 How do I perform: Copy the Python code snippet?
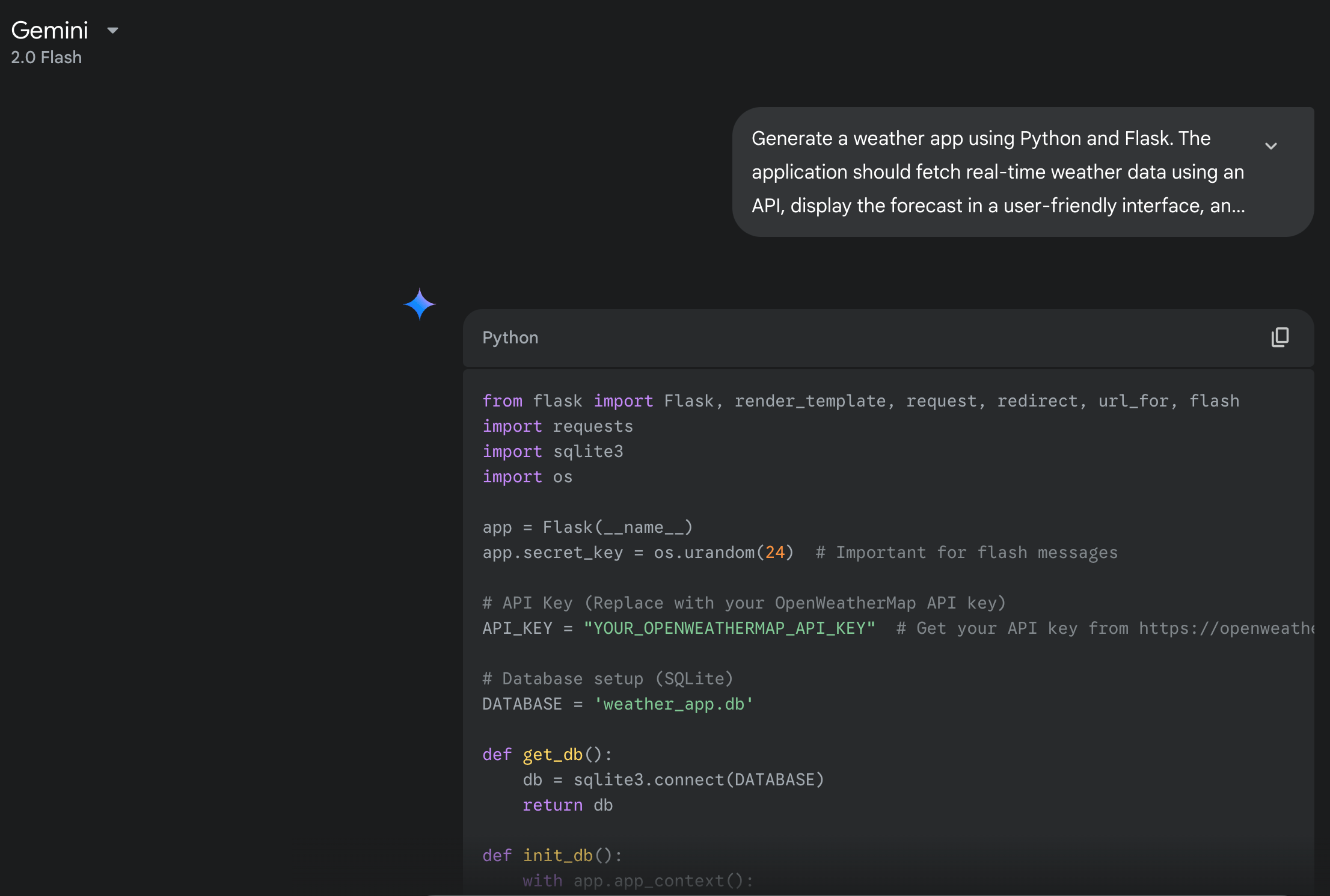[x=1280, y=337]
